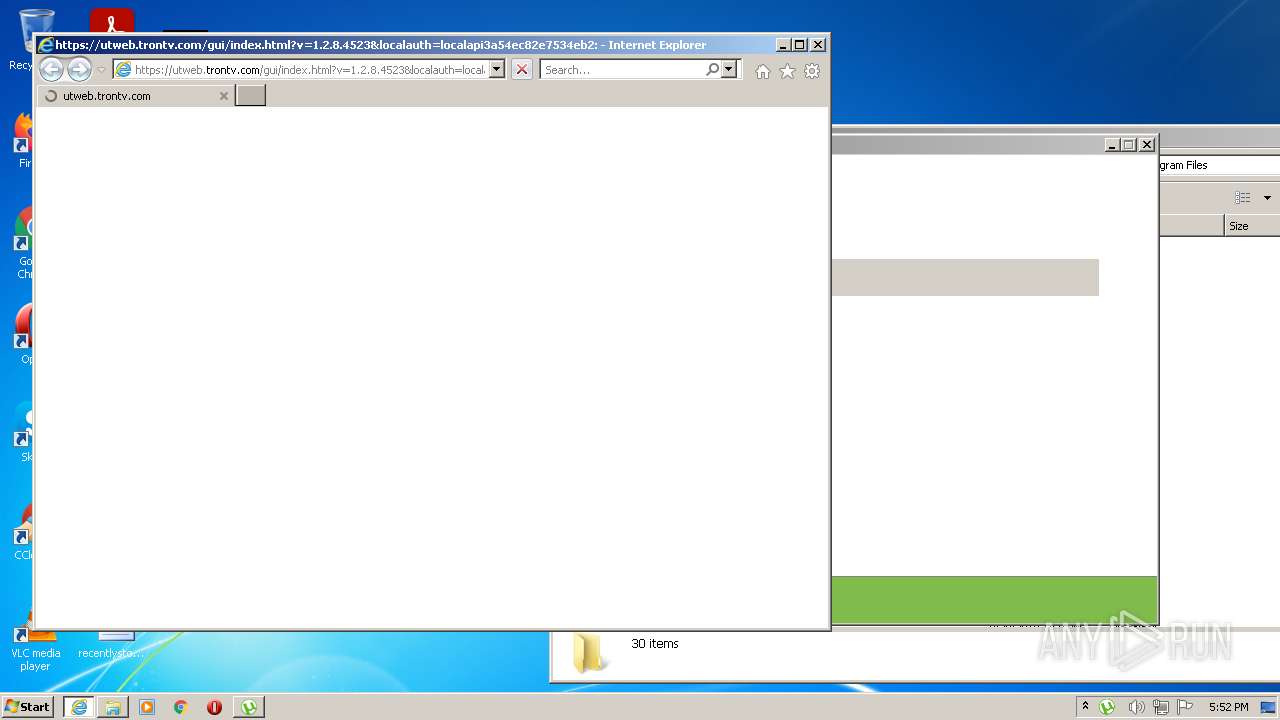The image size is (1280, 720).
Task: Close the background uTorrent window
Action: [x=1147, y=145]
